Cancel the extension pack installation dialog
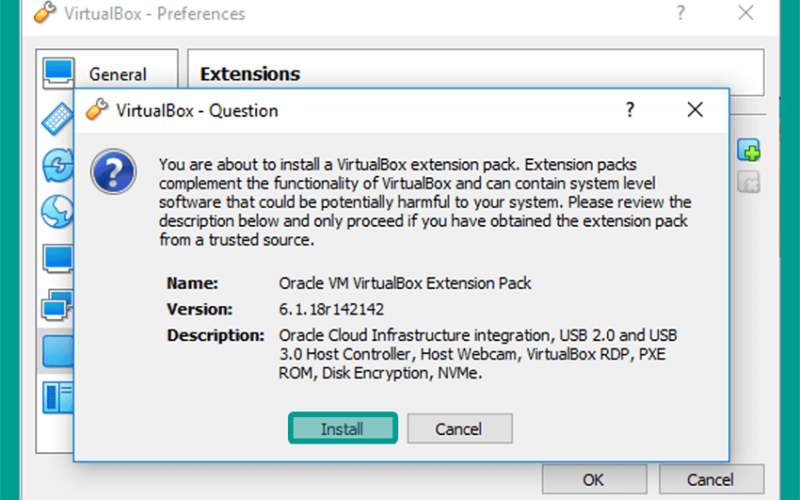 (459, 429)
